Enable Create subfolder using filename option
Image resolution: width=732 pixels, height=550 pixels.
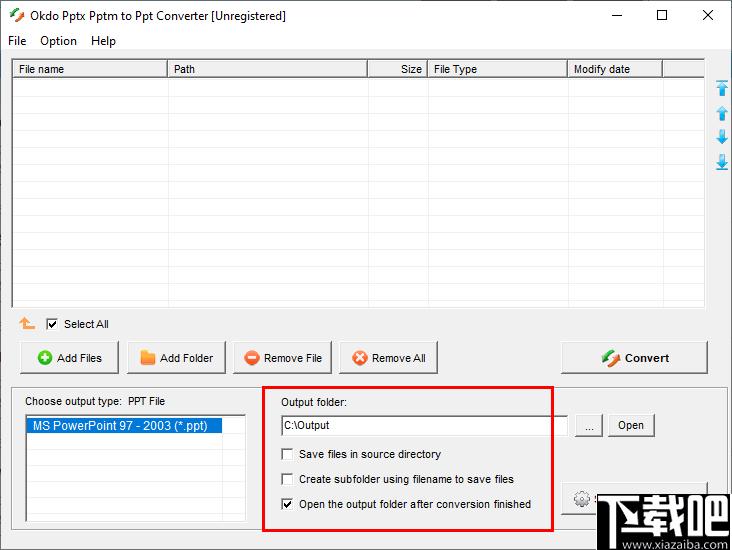click(287, 479)
